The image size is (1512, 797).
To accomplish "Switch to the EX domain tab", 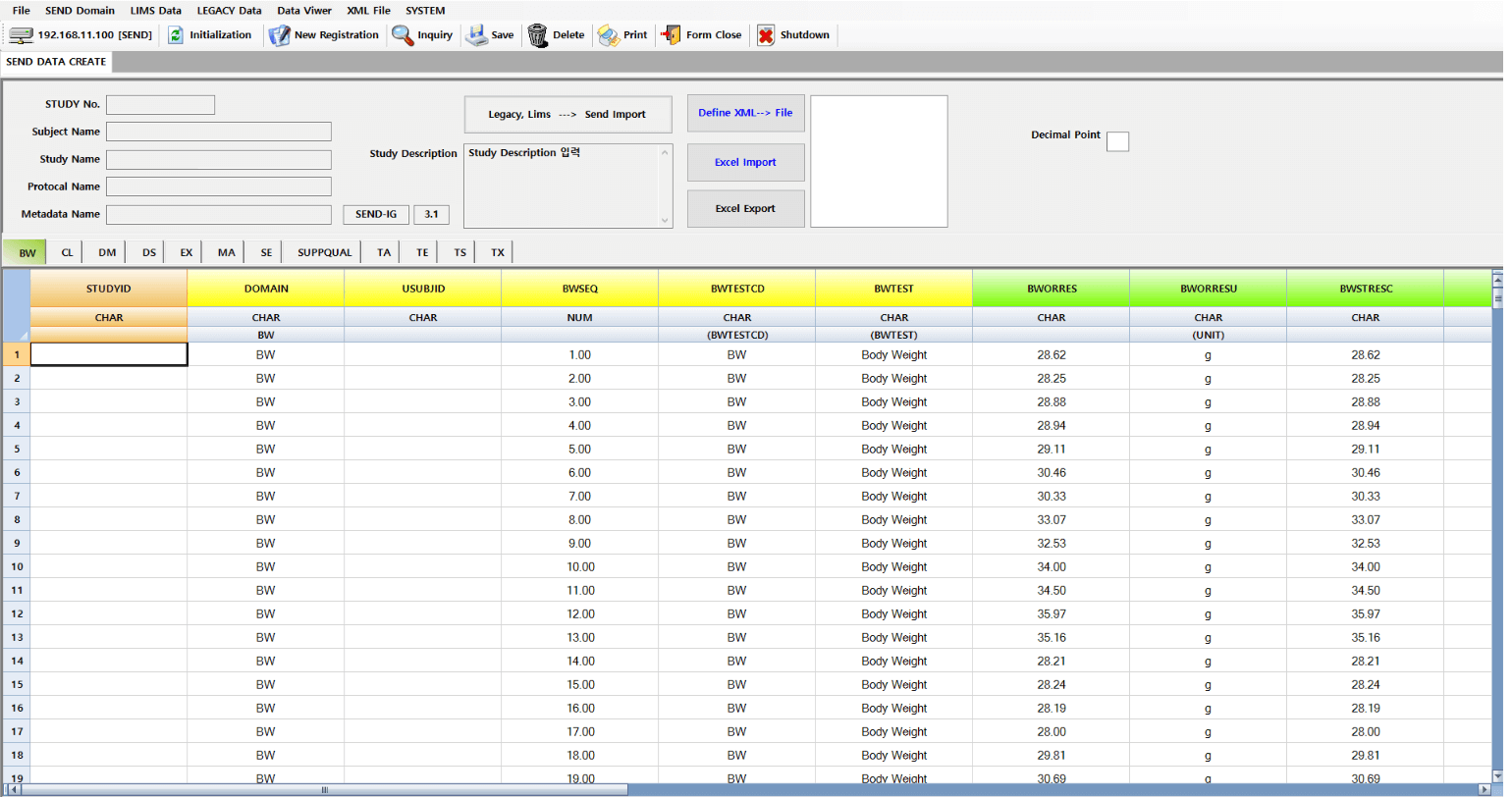I will (x=186, y=252).
